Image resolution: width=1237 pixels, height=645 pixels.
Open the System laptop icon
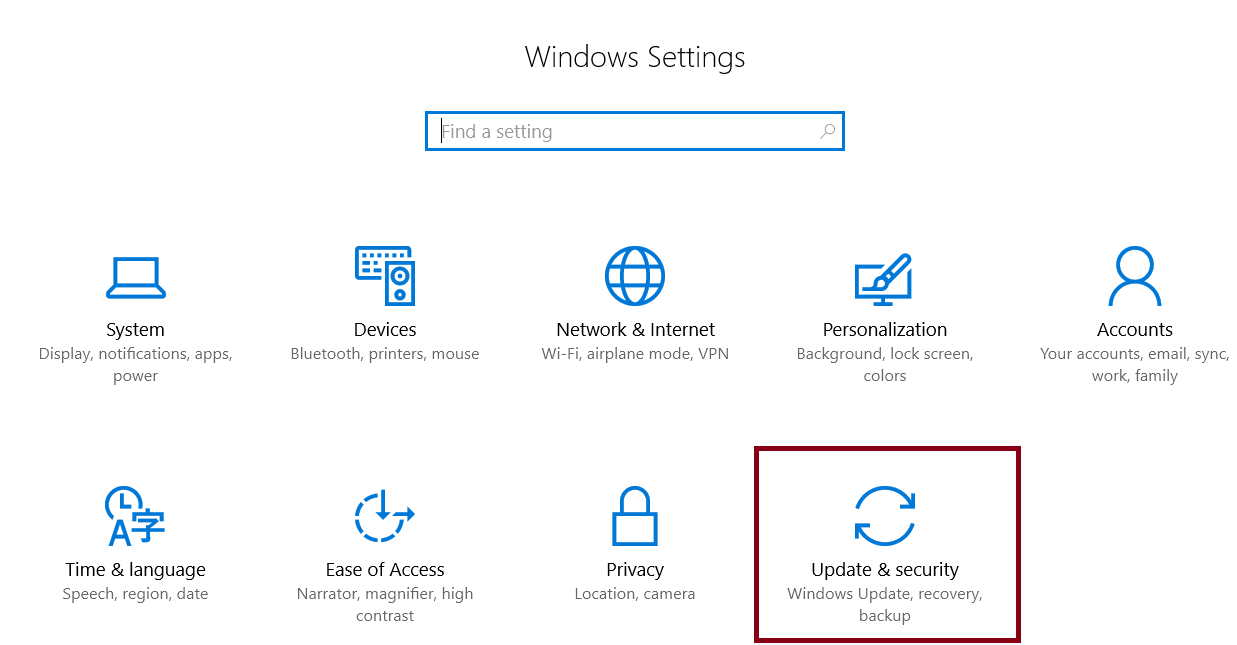[x=135, y=277]
